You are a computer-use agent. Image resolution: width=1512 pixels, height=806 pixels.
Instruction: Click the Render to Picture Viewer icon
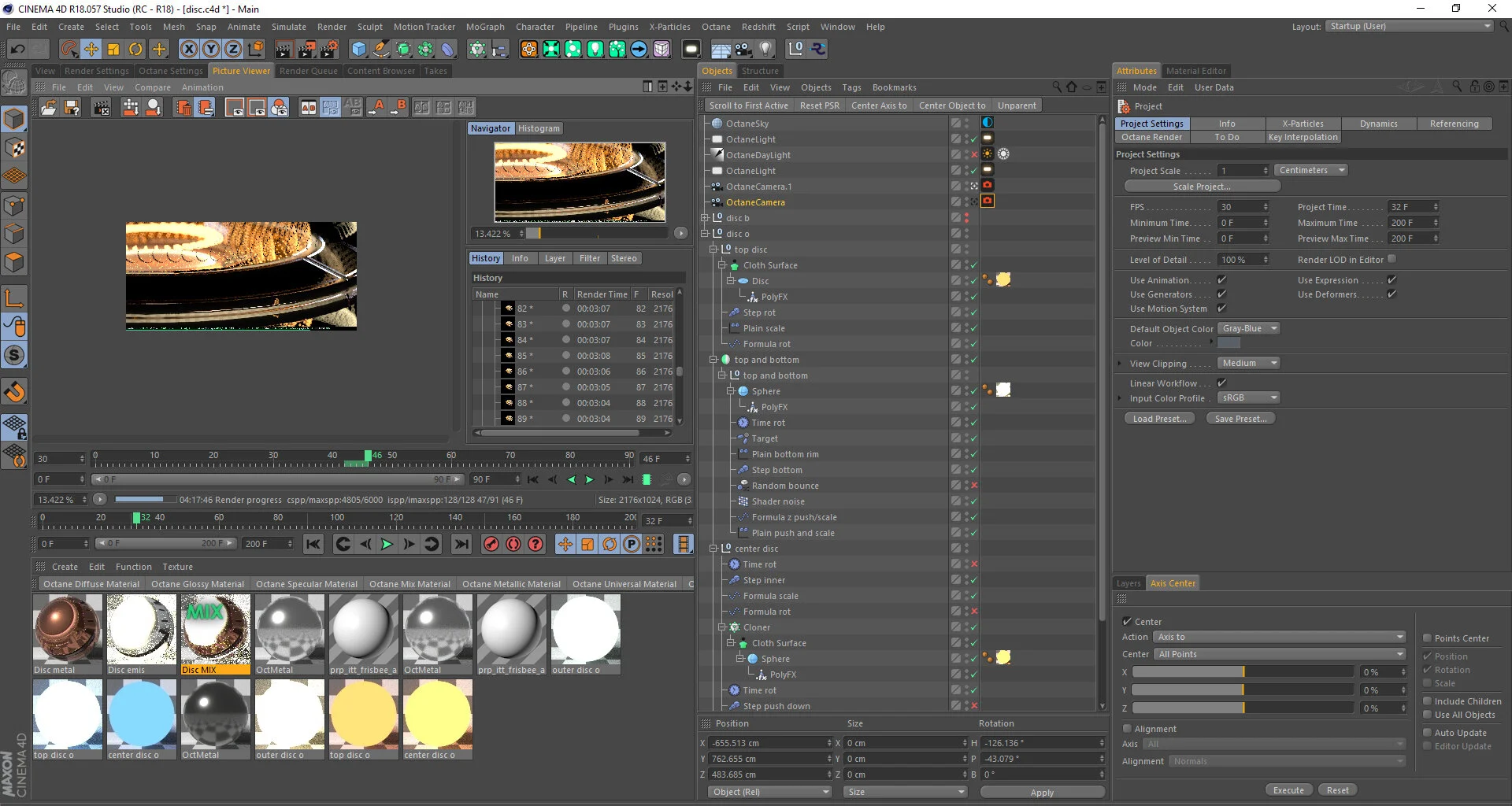(x=306, y=49)
